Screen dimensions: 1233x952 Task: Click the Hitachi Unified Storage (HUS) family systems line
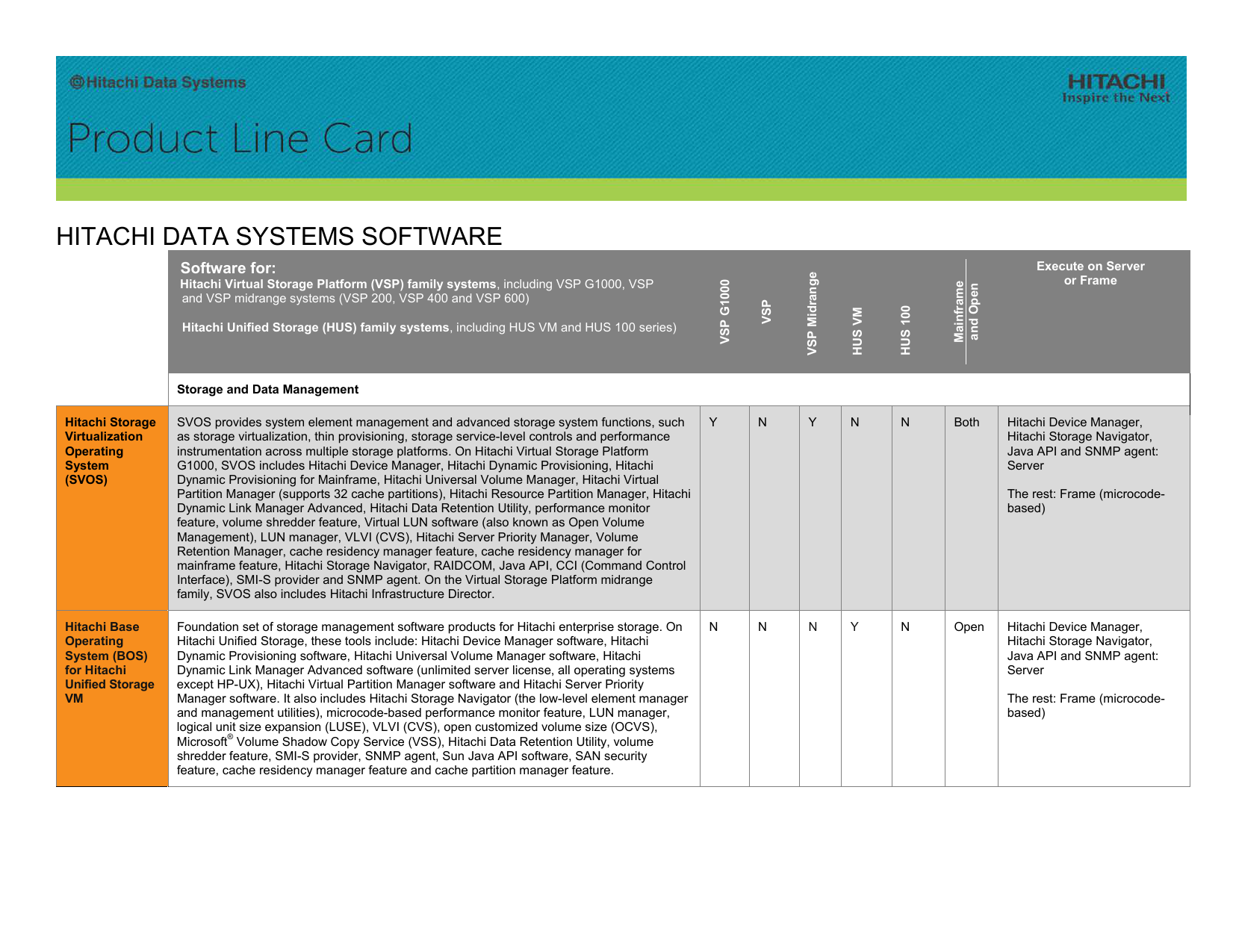(x=429, y=328)
